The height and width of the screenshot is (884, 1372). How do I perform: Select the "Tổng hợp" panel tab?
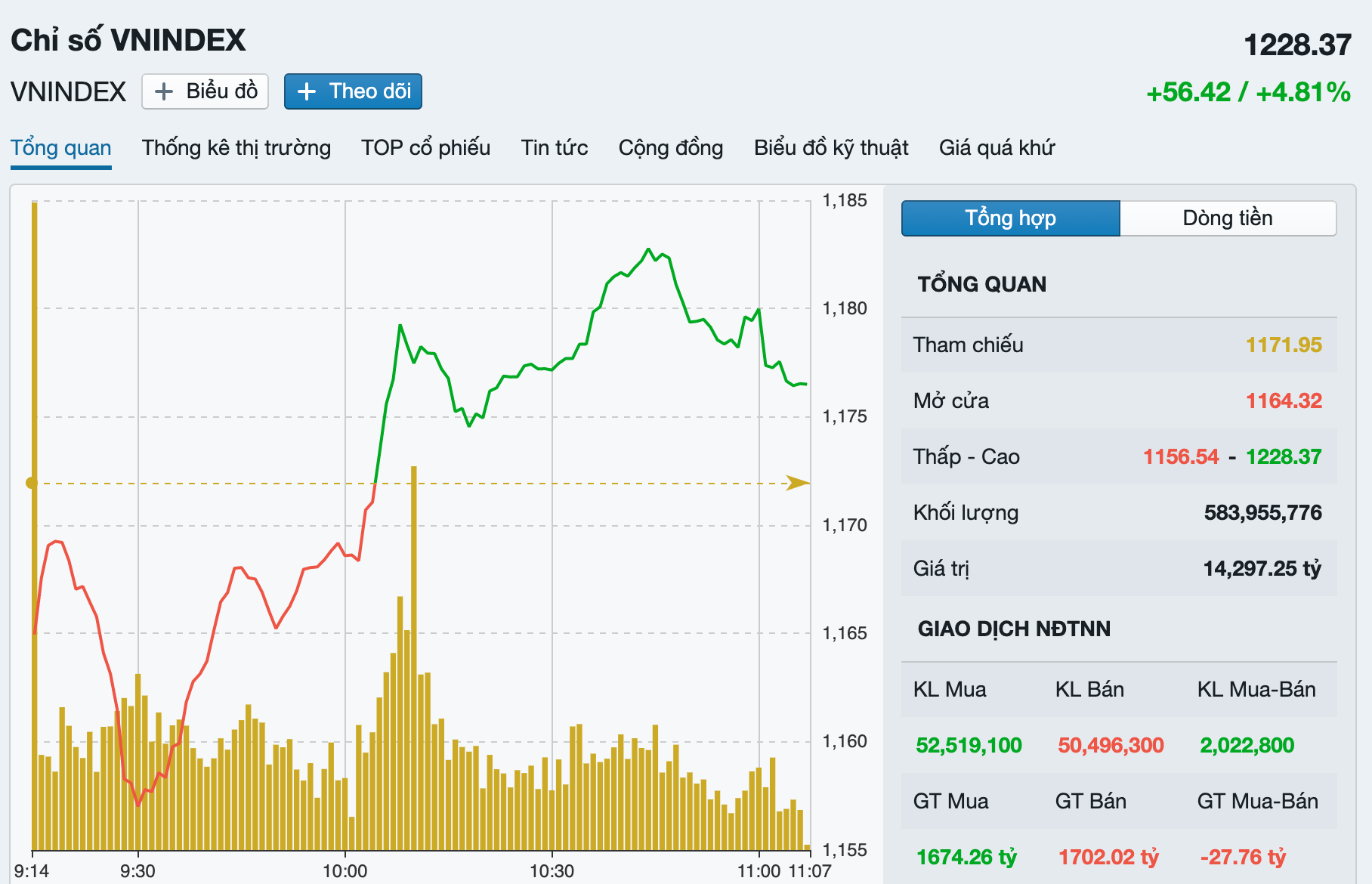tap(1011, 218)
